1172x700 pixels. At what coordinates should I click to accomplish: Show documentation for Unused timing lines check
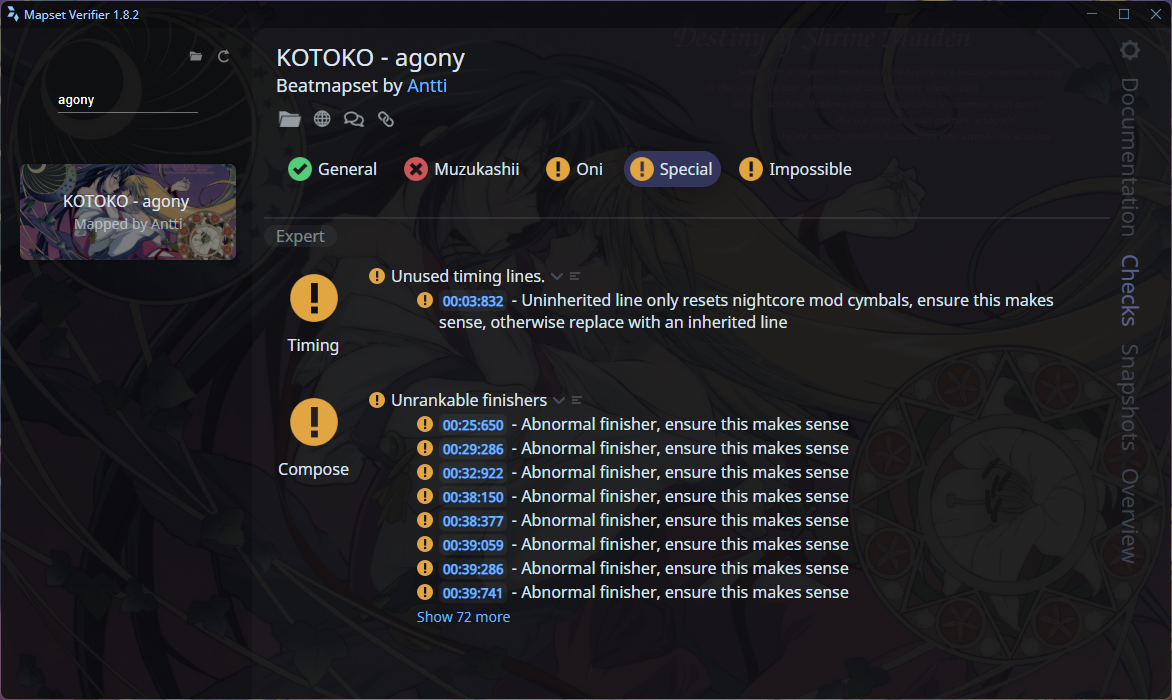576,276
